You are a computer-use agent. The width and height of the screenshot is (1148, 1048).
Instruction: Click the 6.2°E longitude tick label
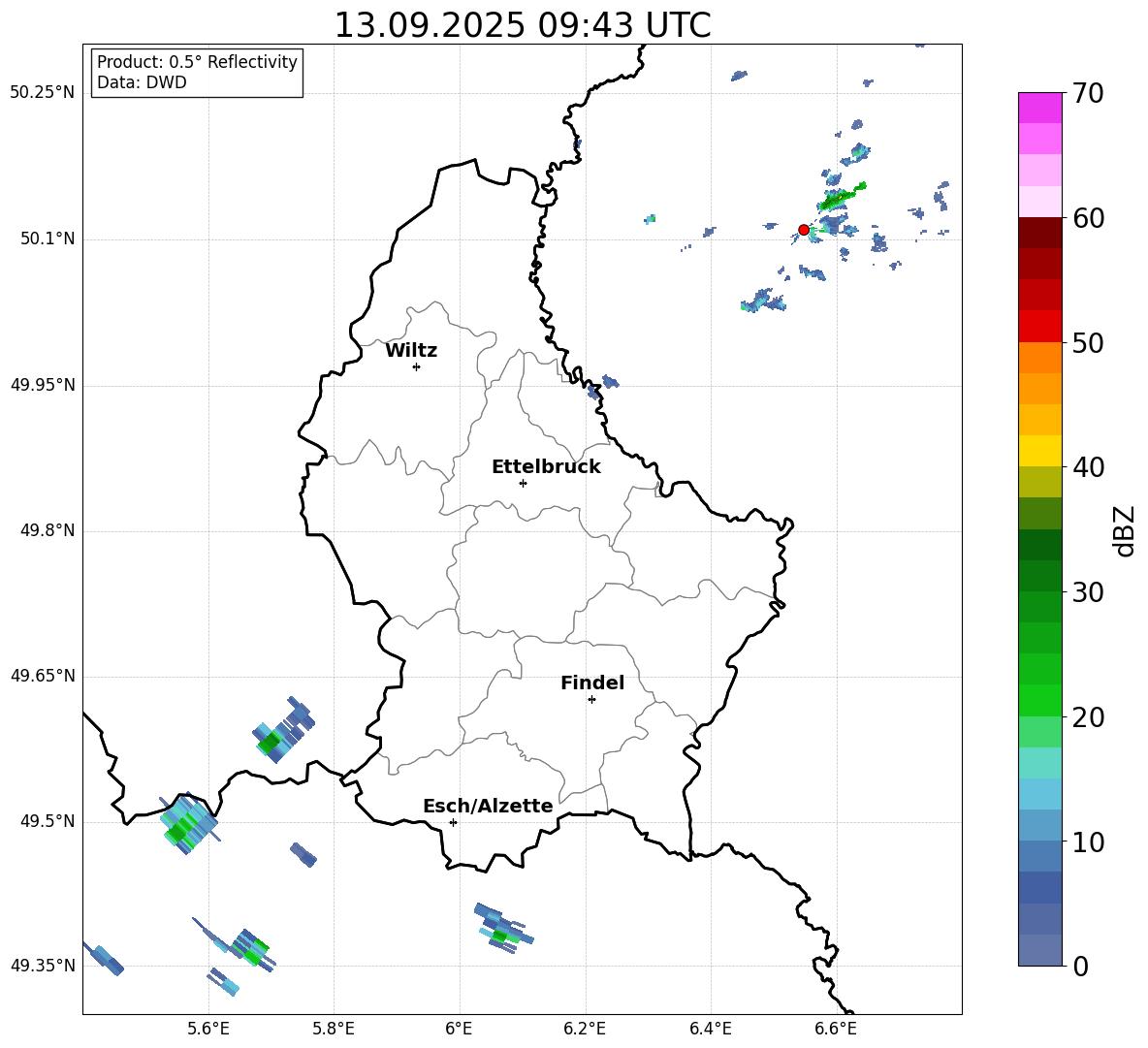coord(586,1028)
